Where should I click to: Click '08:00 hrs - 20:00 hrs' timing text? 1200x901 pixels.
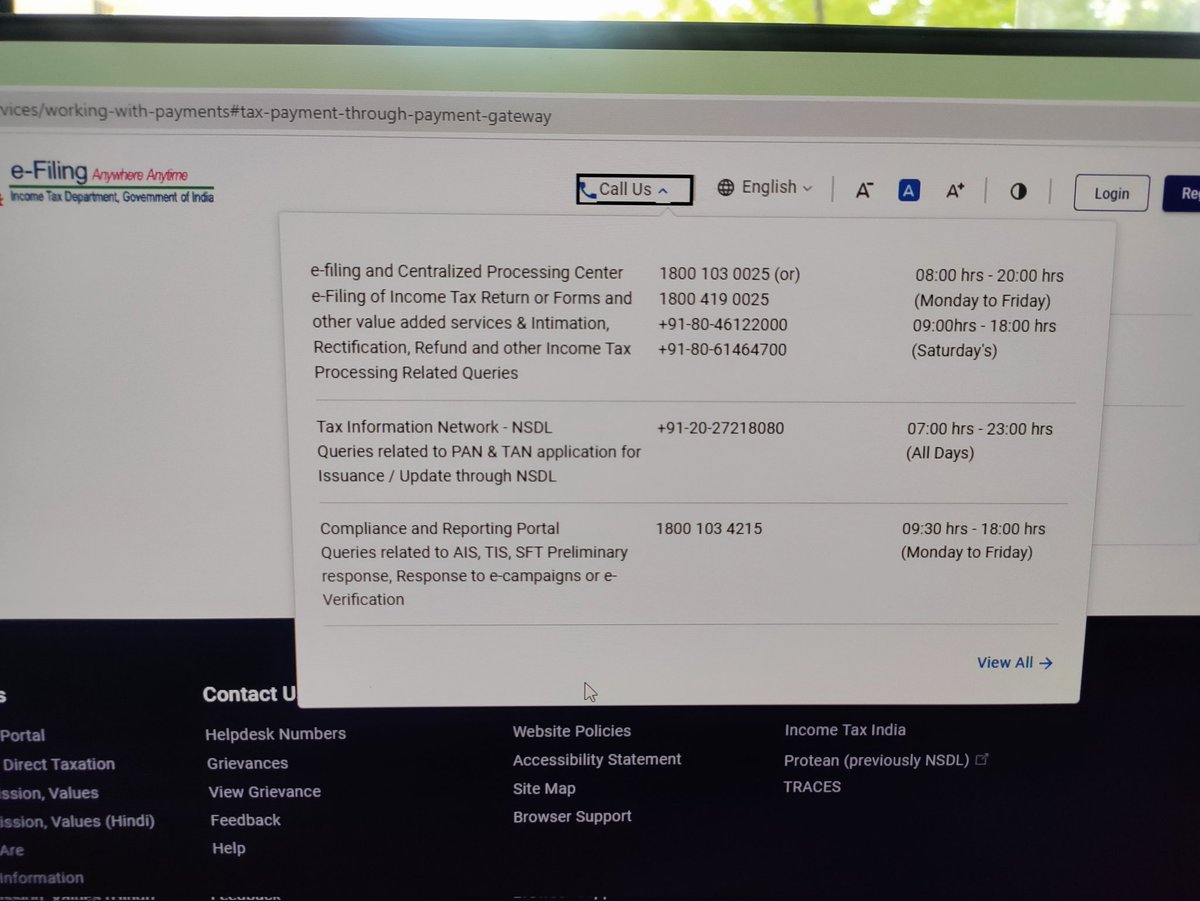pyautogui.click(x=989, y=275)
